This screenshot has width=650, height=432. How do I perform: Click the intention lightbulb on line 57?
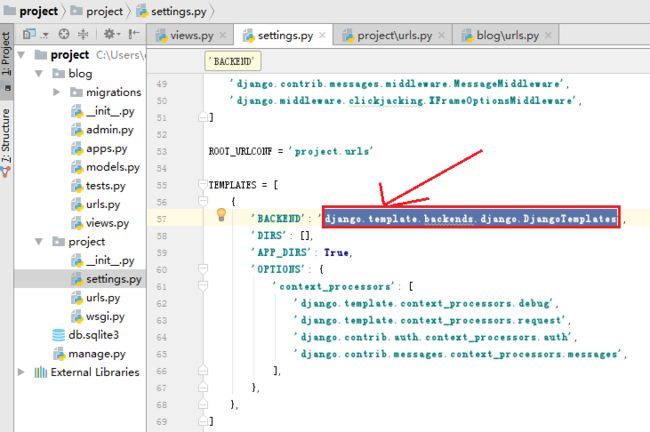coord(221,215)
